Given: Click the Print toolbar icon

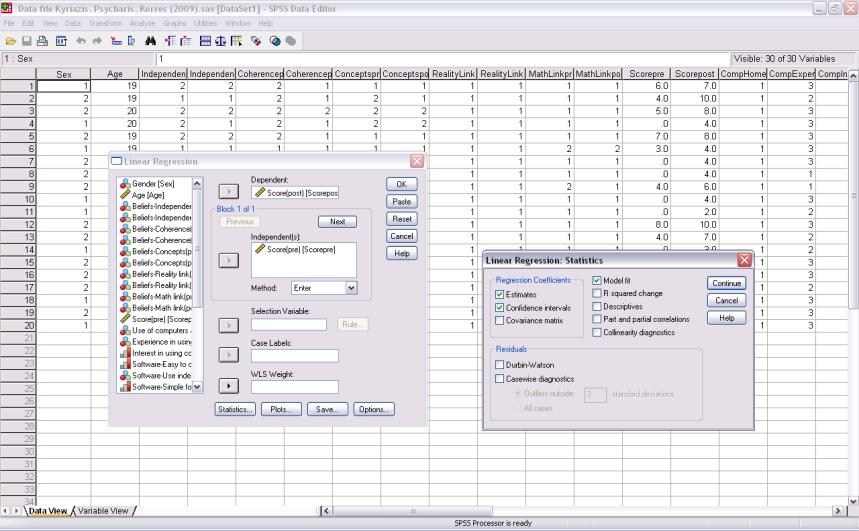Looking at the screenshot, I should (x=42, y=41).
